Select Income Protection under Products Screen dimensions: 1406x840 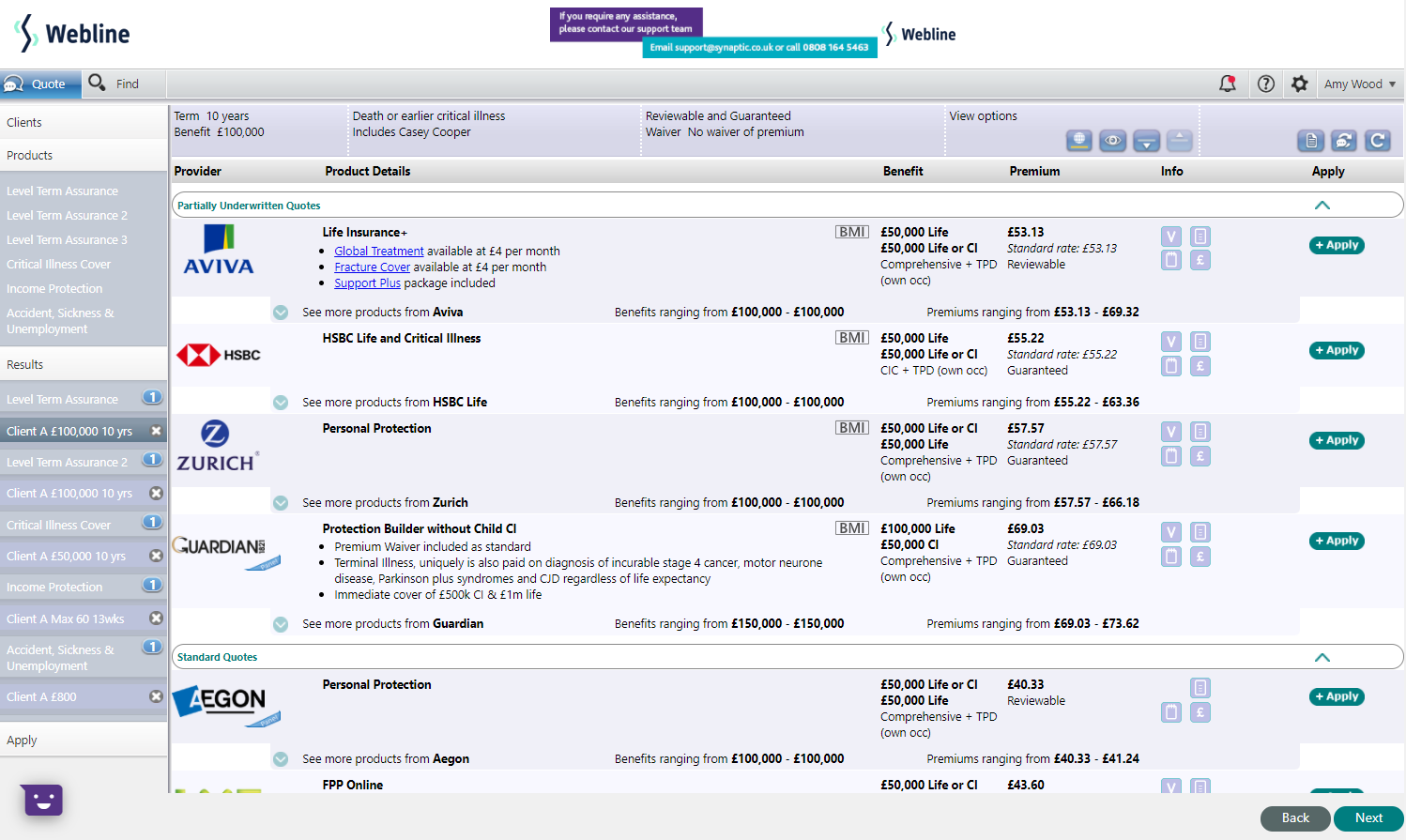(x=54, y=288)
